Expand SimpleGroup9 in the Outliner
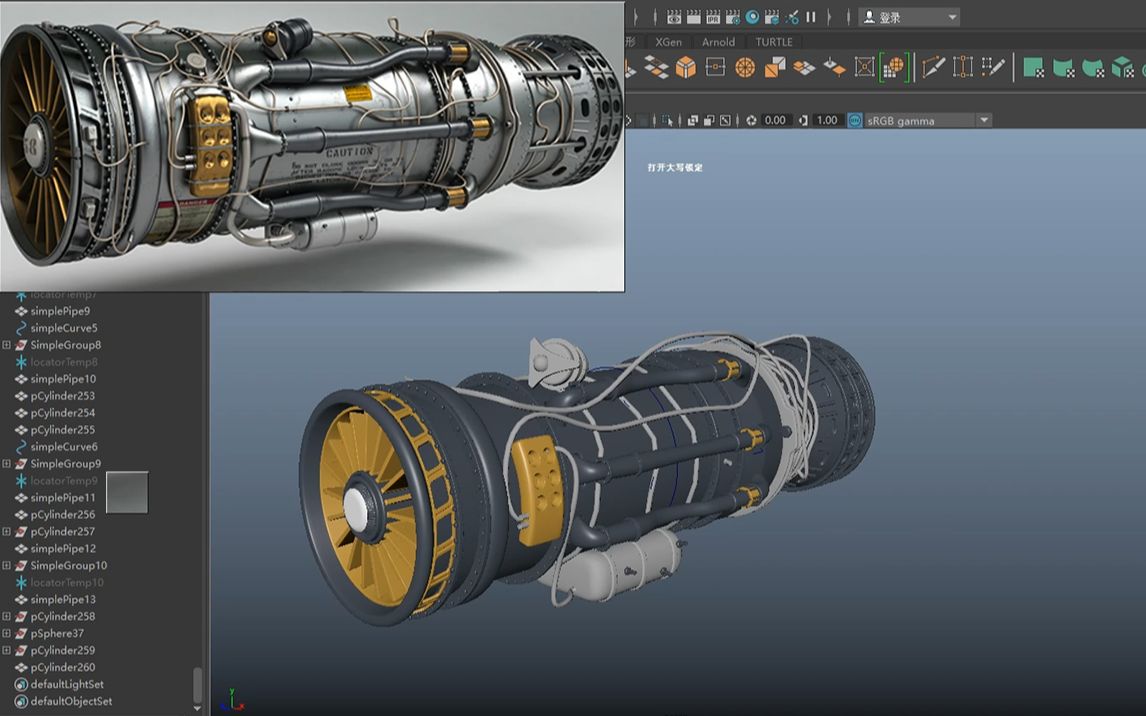Screen dimensions: 1146x716 coord(8,463)
